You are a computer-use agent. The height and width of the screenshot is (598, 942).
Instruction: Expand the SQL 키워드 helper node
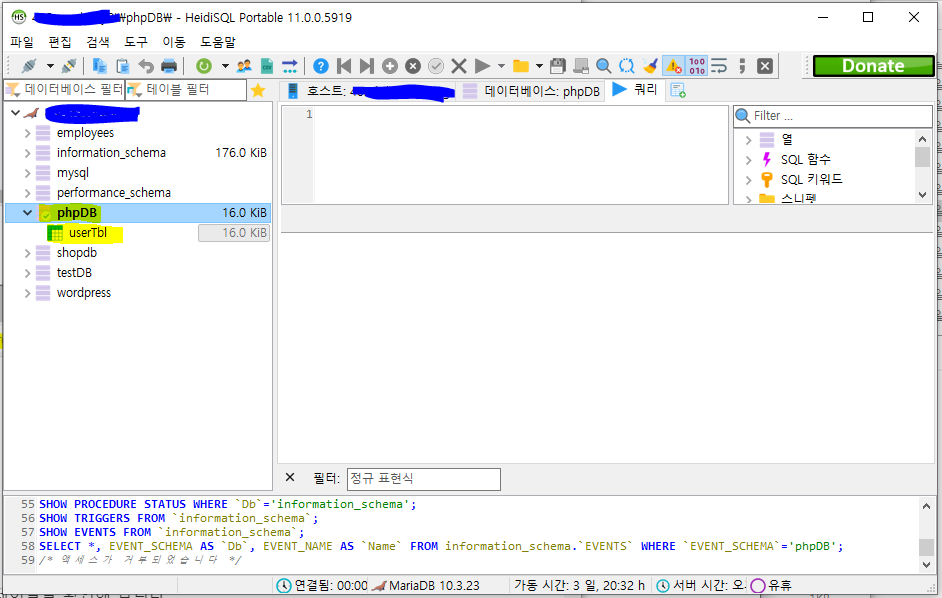click(749, 180)
